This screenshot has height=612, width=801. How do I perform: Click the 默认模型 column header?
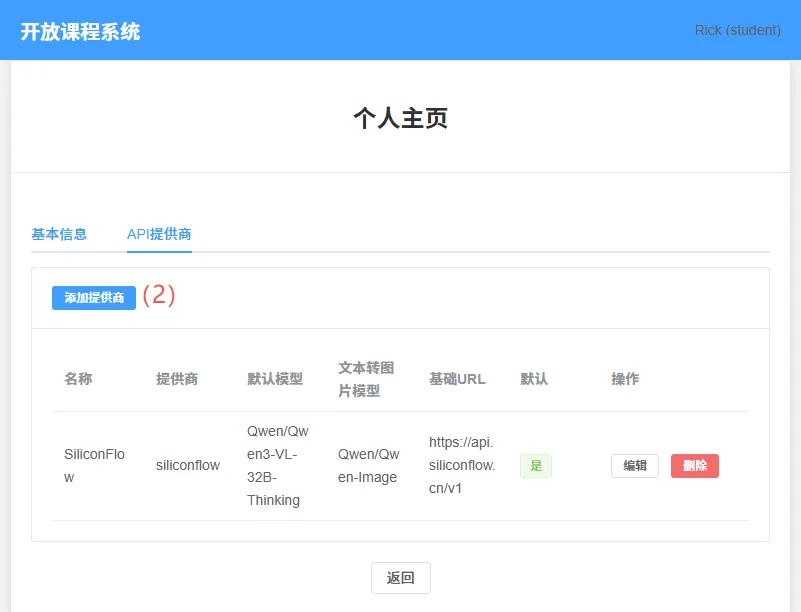point(275,379)
